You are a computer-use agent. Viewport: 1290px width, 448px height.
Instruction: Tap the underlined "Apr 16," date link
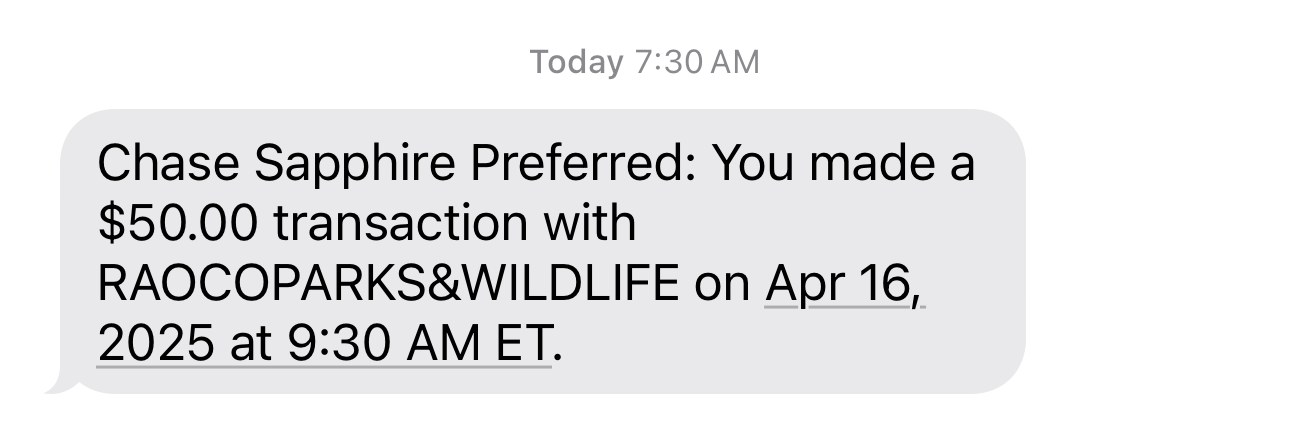coord(845,286)
